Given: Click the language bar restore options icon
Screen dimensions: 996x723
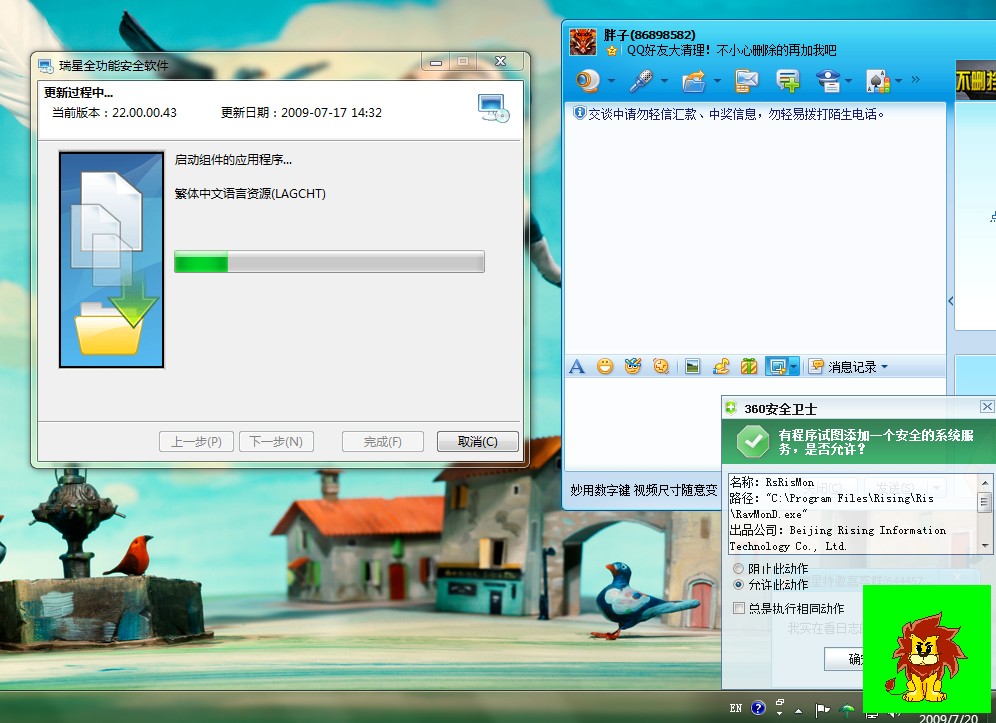Looking at the screenshot, I should tap(779, 703).
